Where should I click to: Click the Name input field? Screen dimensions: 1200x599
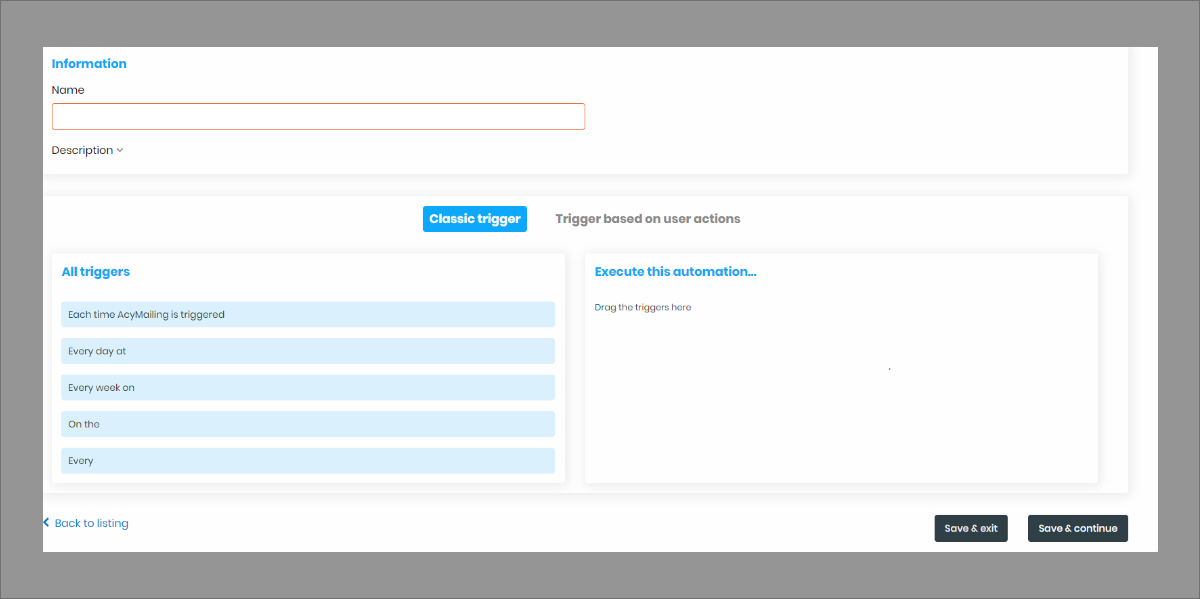pos(318,117)
